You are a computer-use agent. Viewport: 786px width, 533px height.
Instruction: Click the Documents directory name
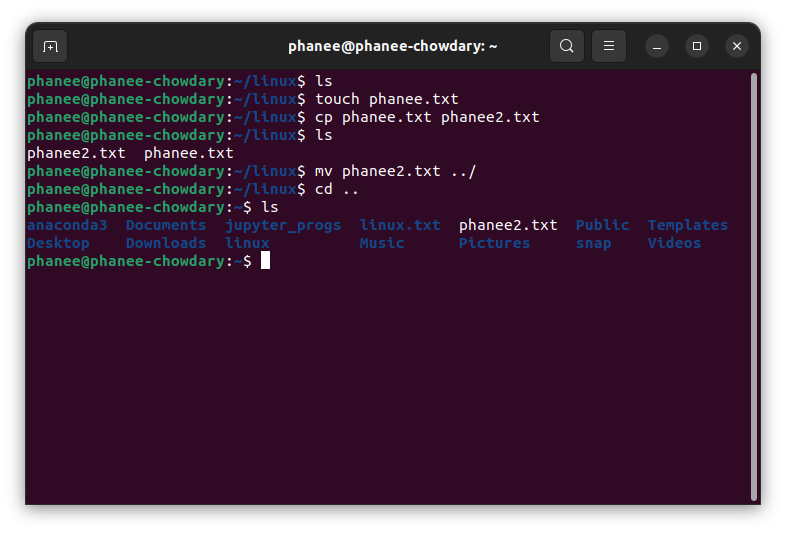click(x=166, y=225)
